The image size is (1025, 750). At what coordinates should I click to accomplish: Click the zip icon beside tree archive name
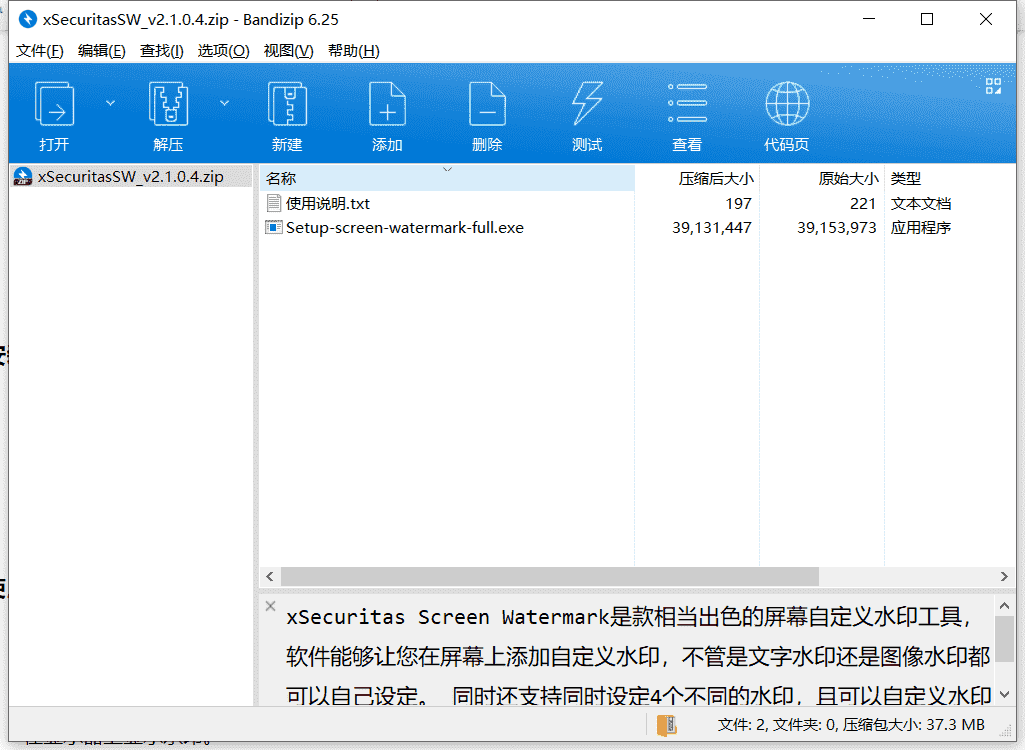click(23, 177)
